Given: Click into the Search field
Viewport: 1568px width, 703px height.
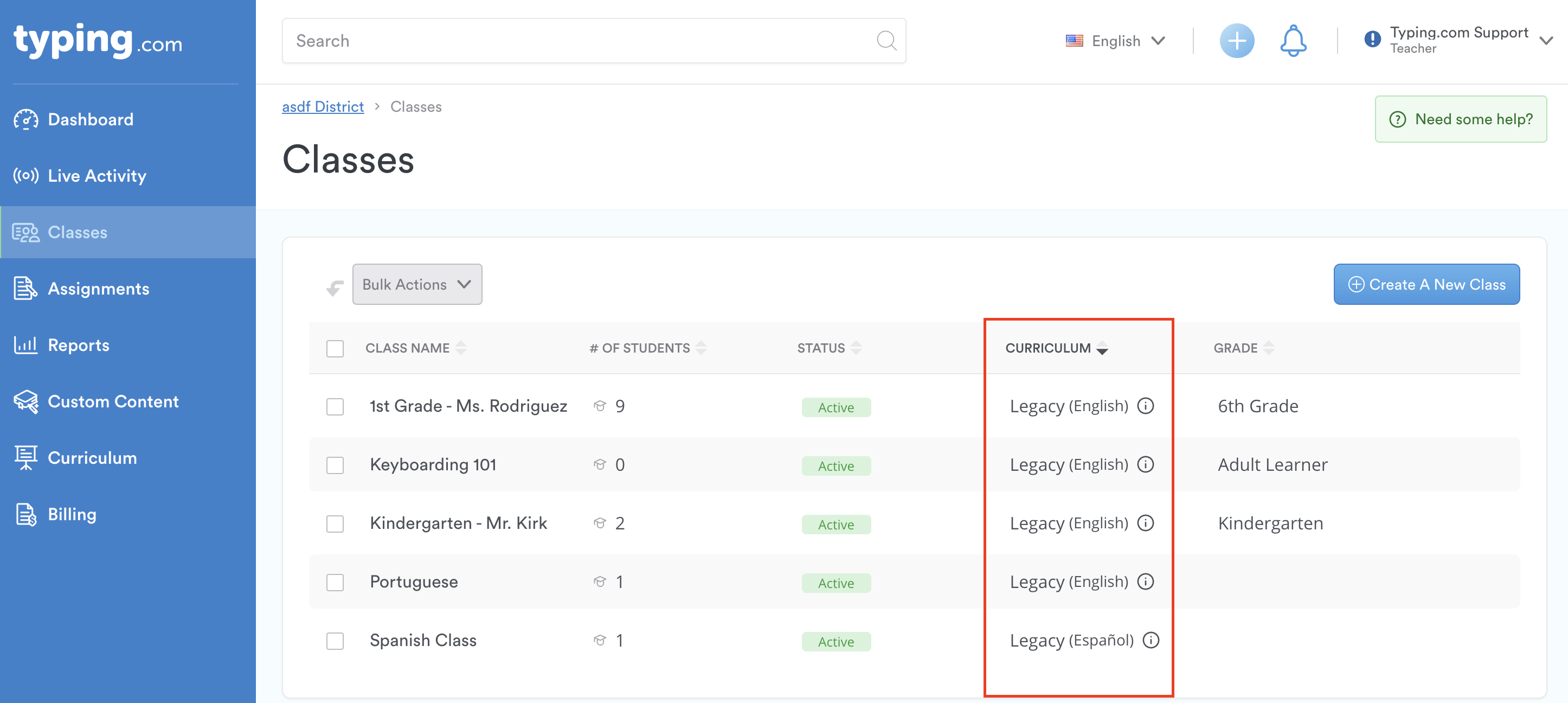Looking at the screenshot, I should click(579, 41).
